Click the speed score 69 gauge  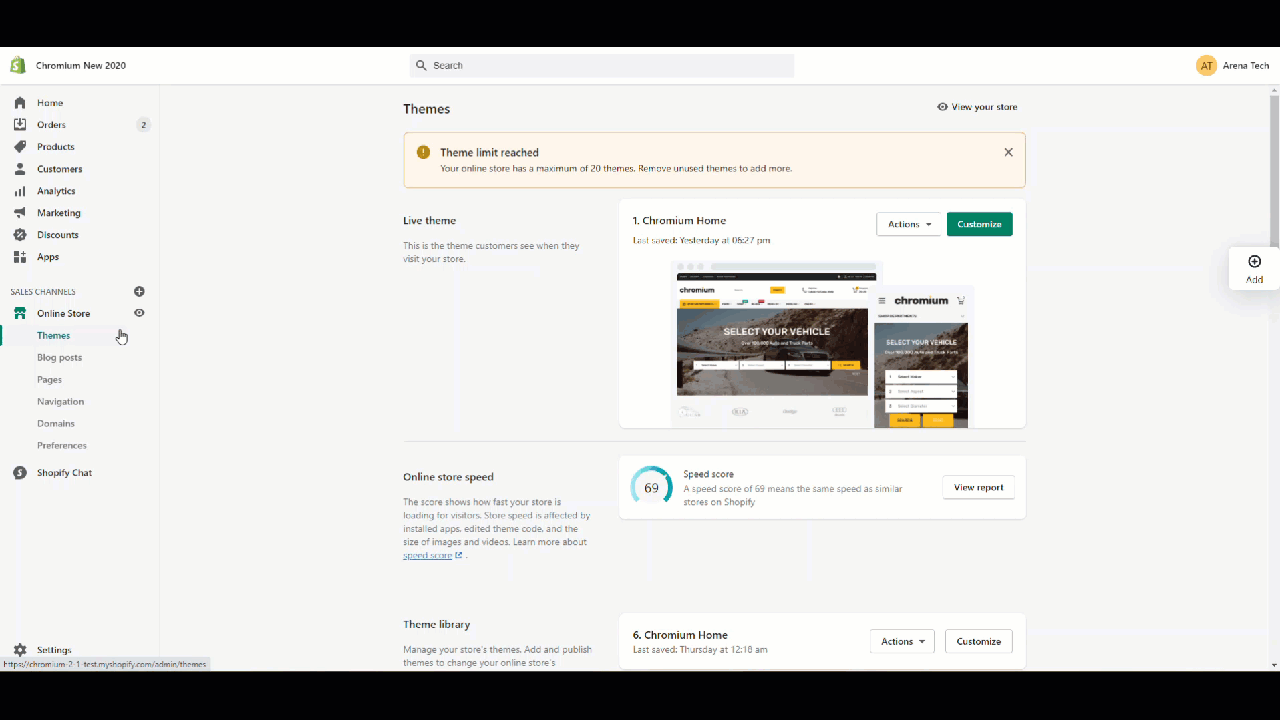[x=651, y=488]
